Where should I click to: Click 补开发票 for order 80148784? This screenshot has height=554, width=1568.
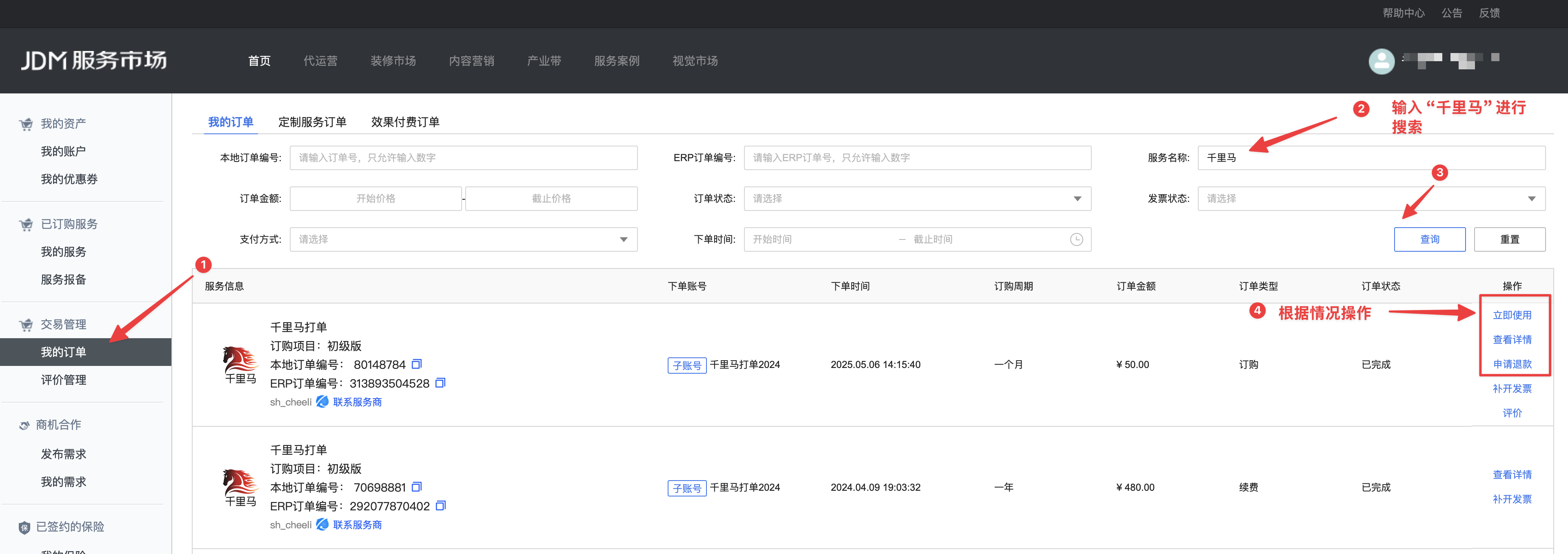coord(1512,388)
